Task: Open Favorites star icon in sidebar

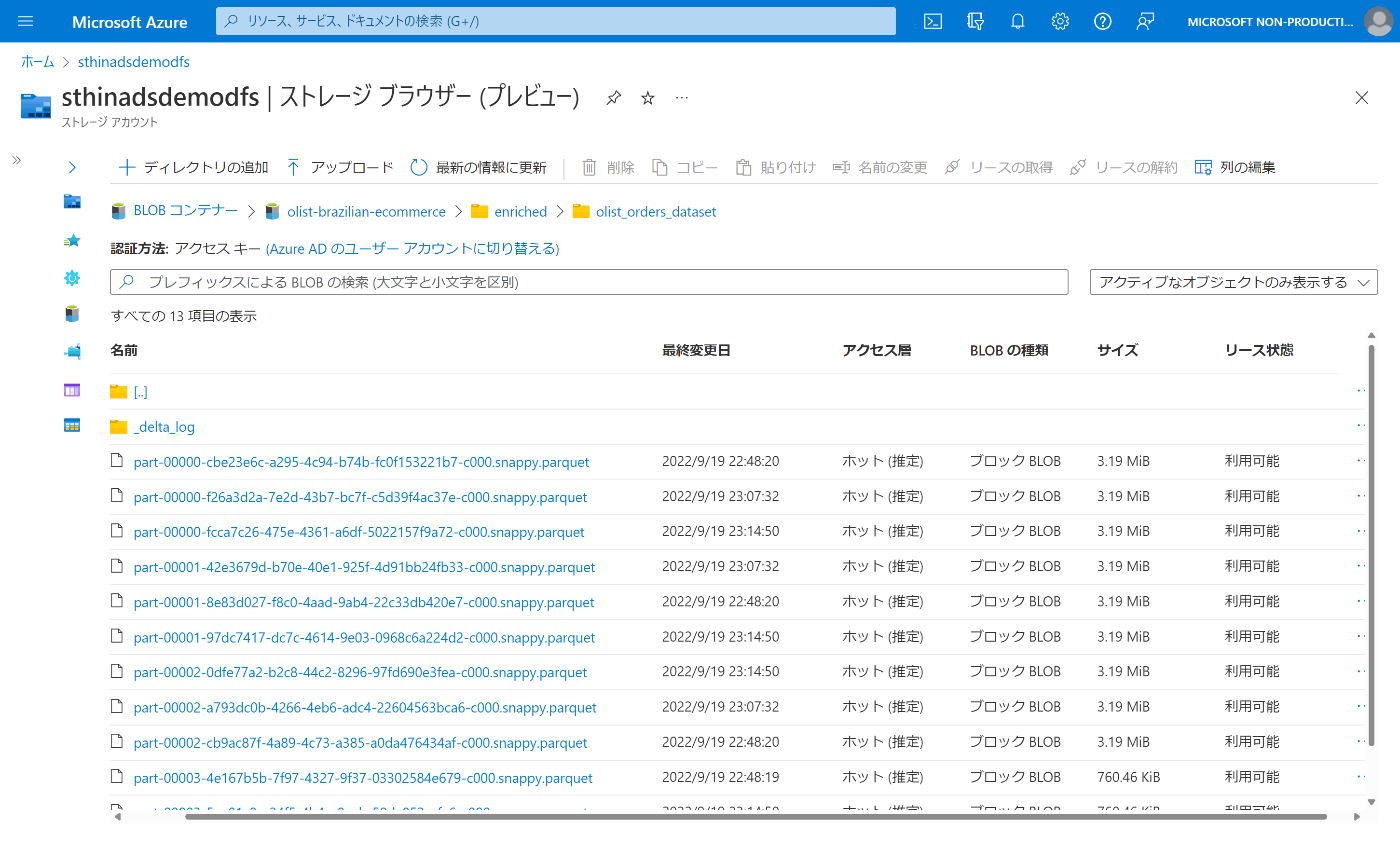Action: tap(72, 240)
